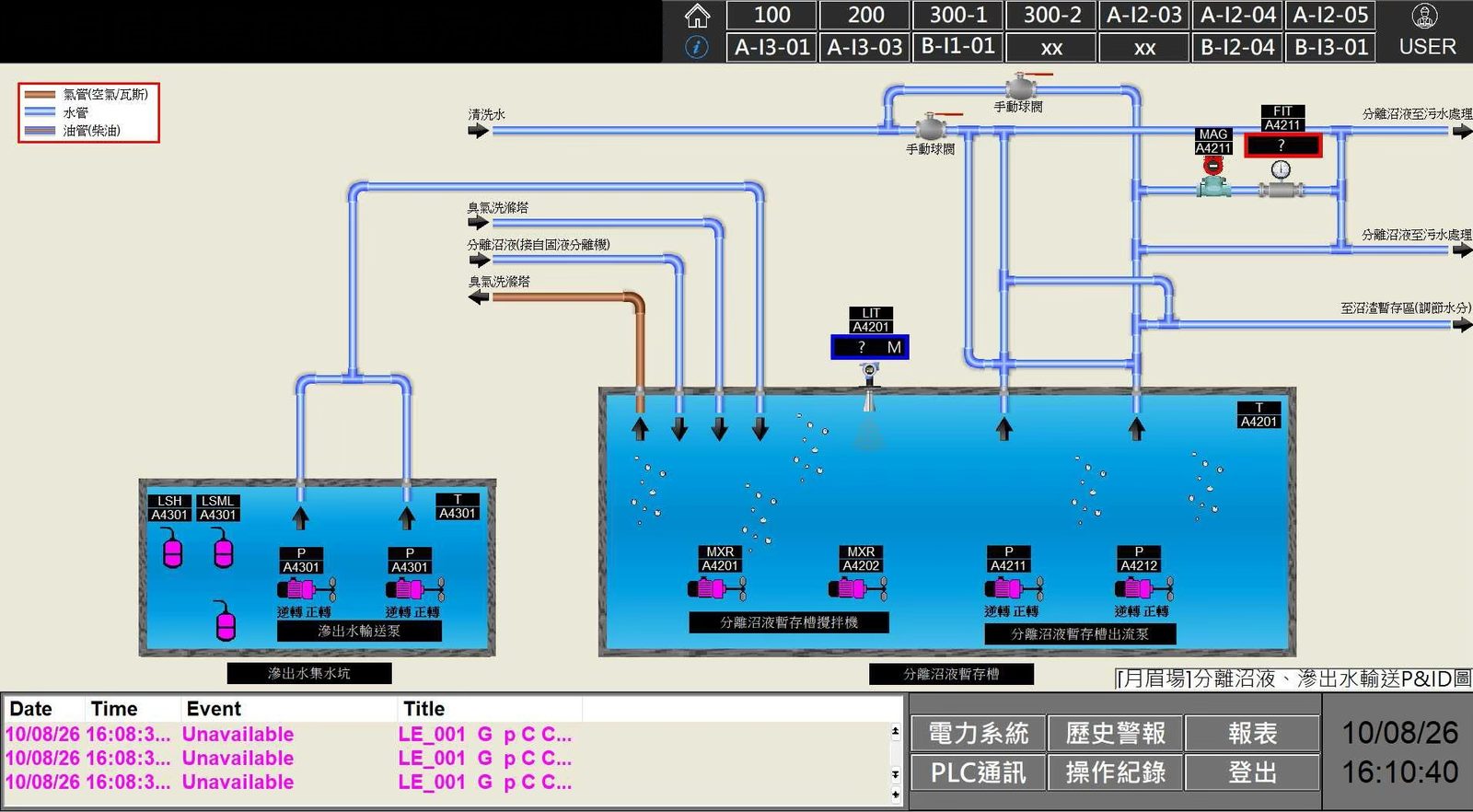Open the 歷史警報 alarm history screen
Image resolution: width=1473 pixels, height=812 pixels.
click(x=1115, y=734)
